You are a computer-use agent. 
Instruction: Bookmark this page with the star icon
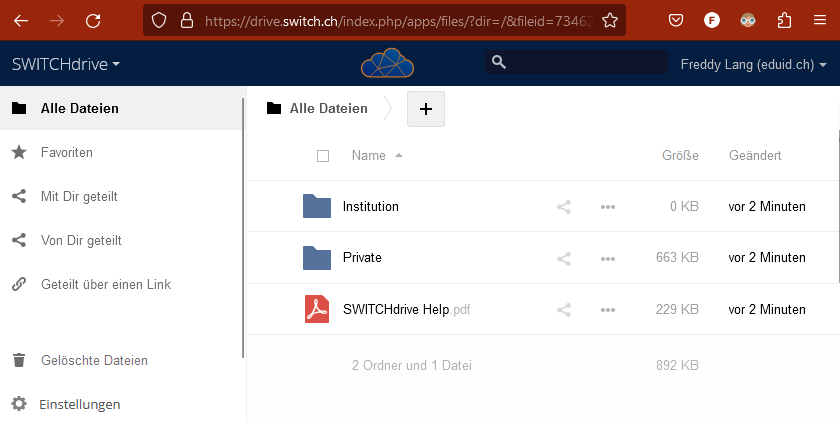(x=610, y=21)
